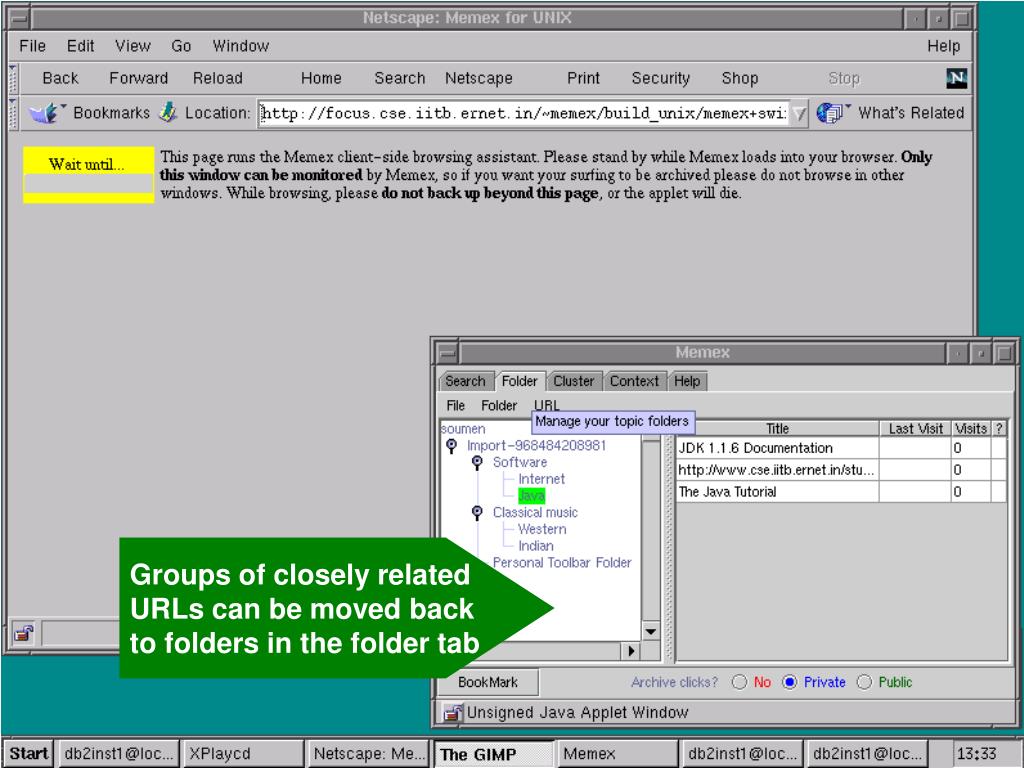Open the View menu in Netscape
Image resolution: width=1024 pixels, height=768 pixels.
(133, 46)
